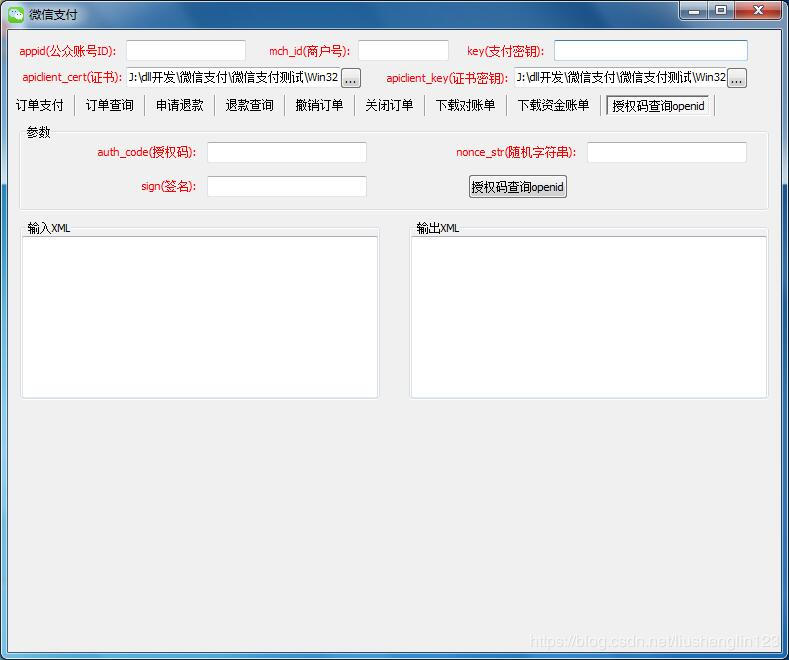
Task: Select the 关闭订单 tab
Action: click(x=389, y=105)
